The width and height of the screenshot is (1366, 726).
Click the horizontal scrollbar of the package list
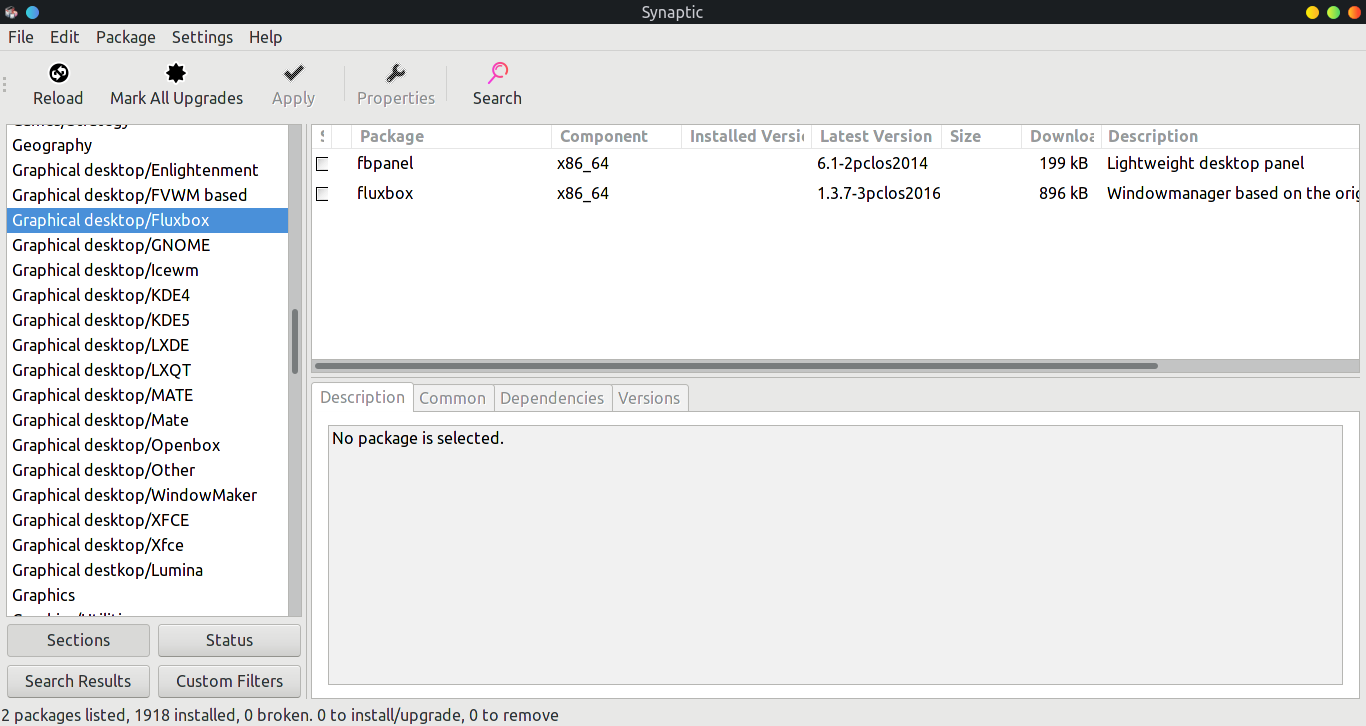click(735, 366)
